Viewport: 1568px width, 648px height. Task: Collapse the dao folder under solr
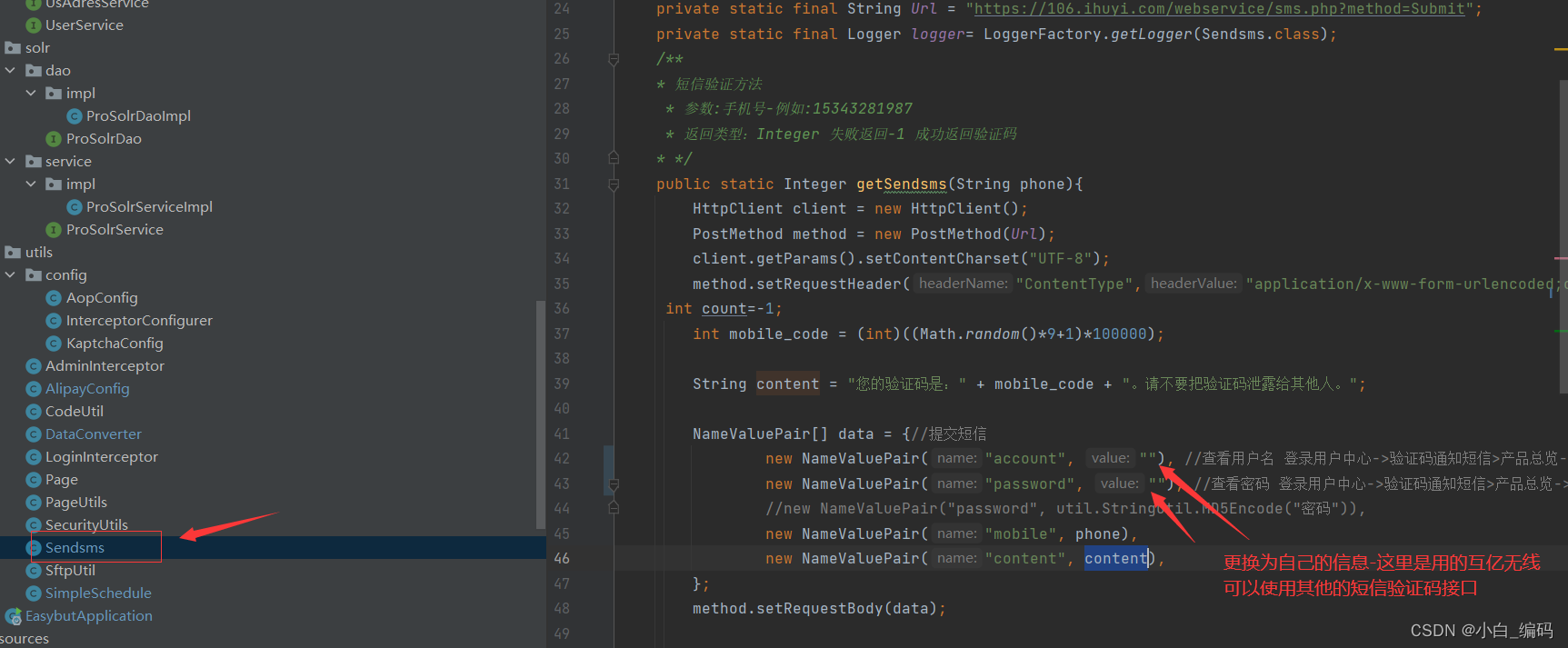10,70
